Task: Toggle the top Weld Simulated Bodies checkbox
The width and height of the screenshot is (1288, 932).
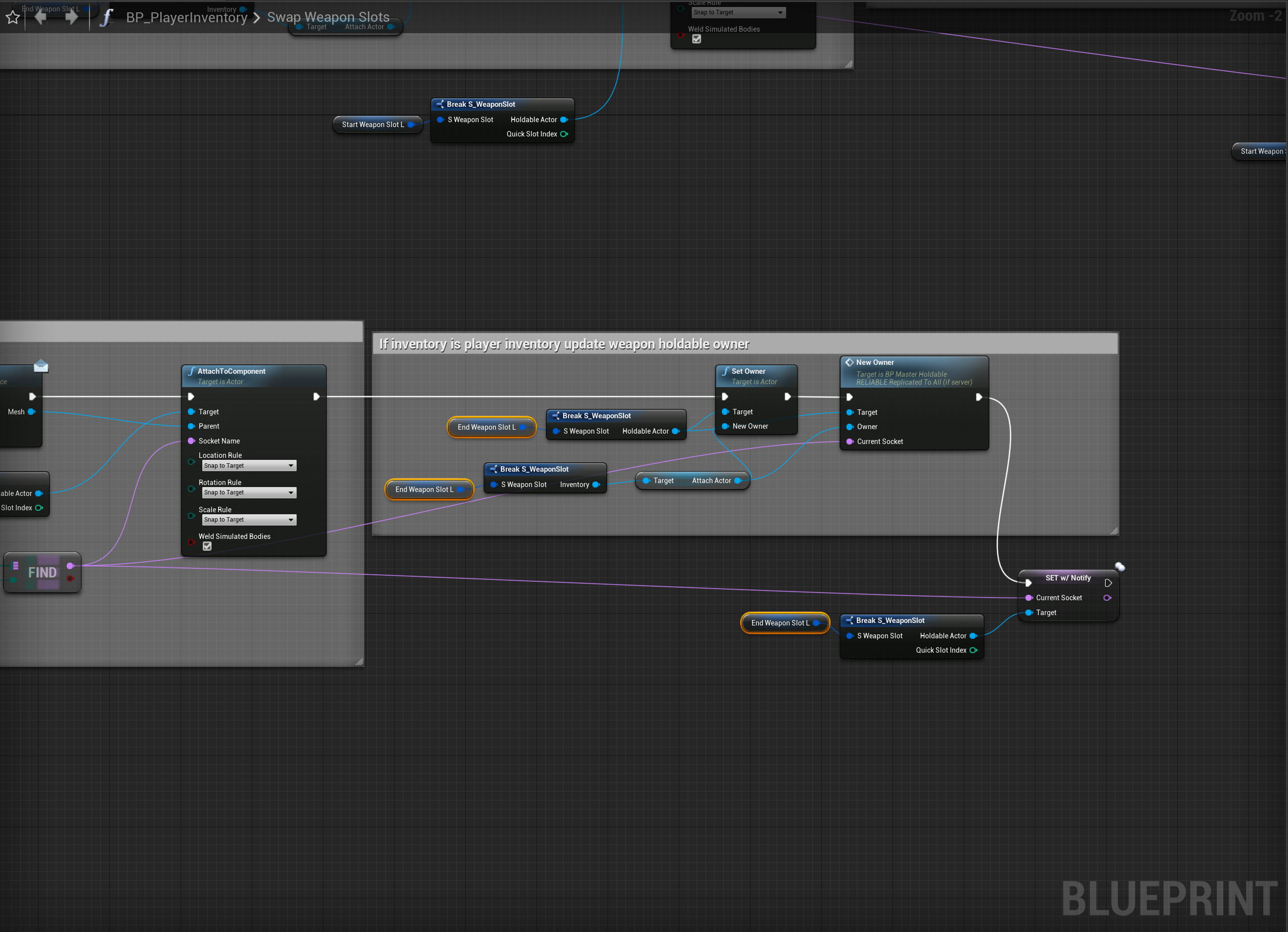Action: tap(696, 39)
